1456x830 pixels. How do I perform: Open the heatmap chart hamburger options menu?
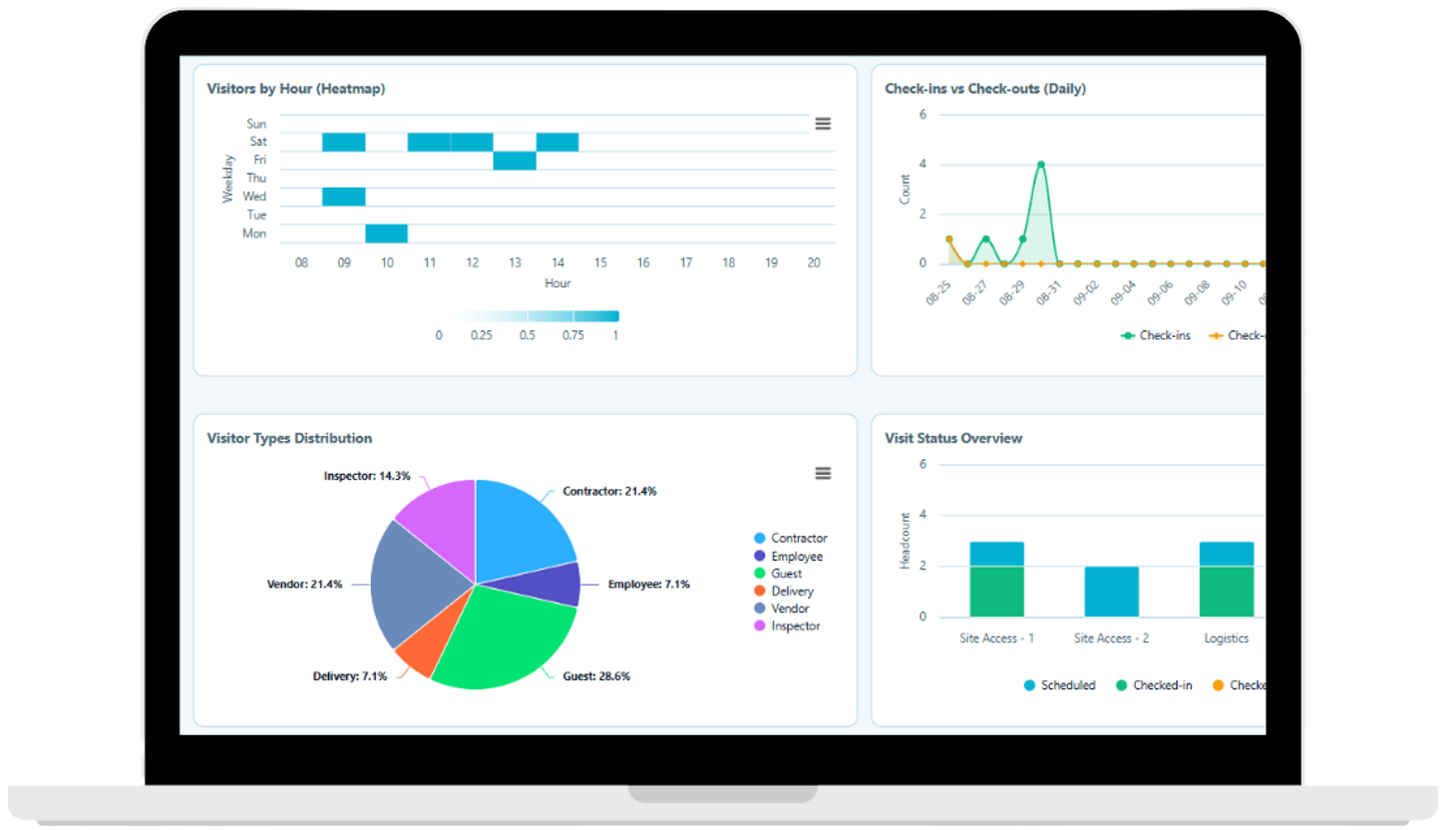click(x=822, y=124)
